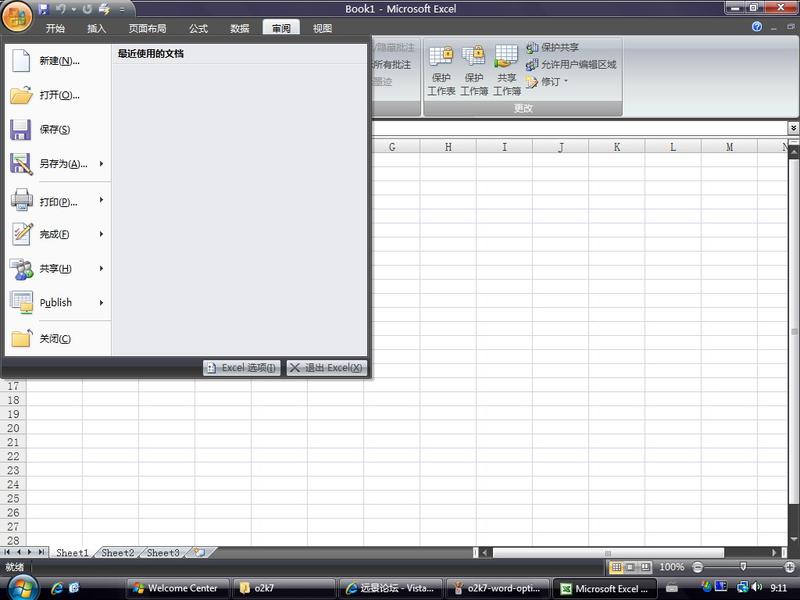Click 允许用户编辑区域 in the ribbon
The image size is (800, 600).
pyautogui.click(x=571, y=64)
